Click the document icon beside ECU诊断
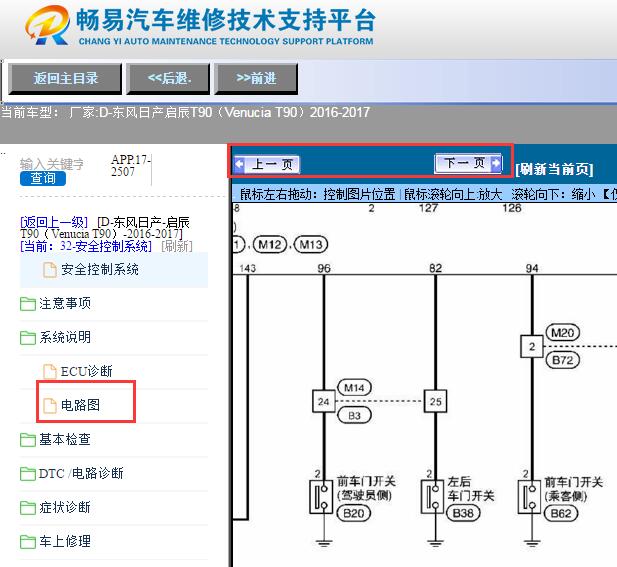 (50, 371)
